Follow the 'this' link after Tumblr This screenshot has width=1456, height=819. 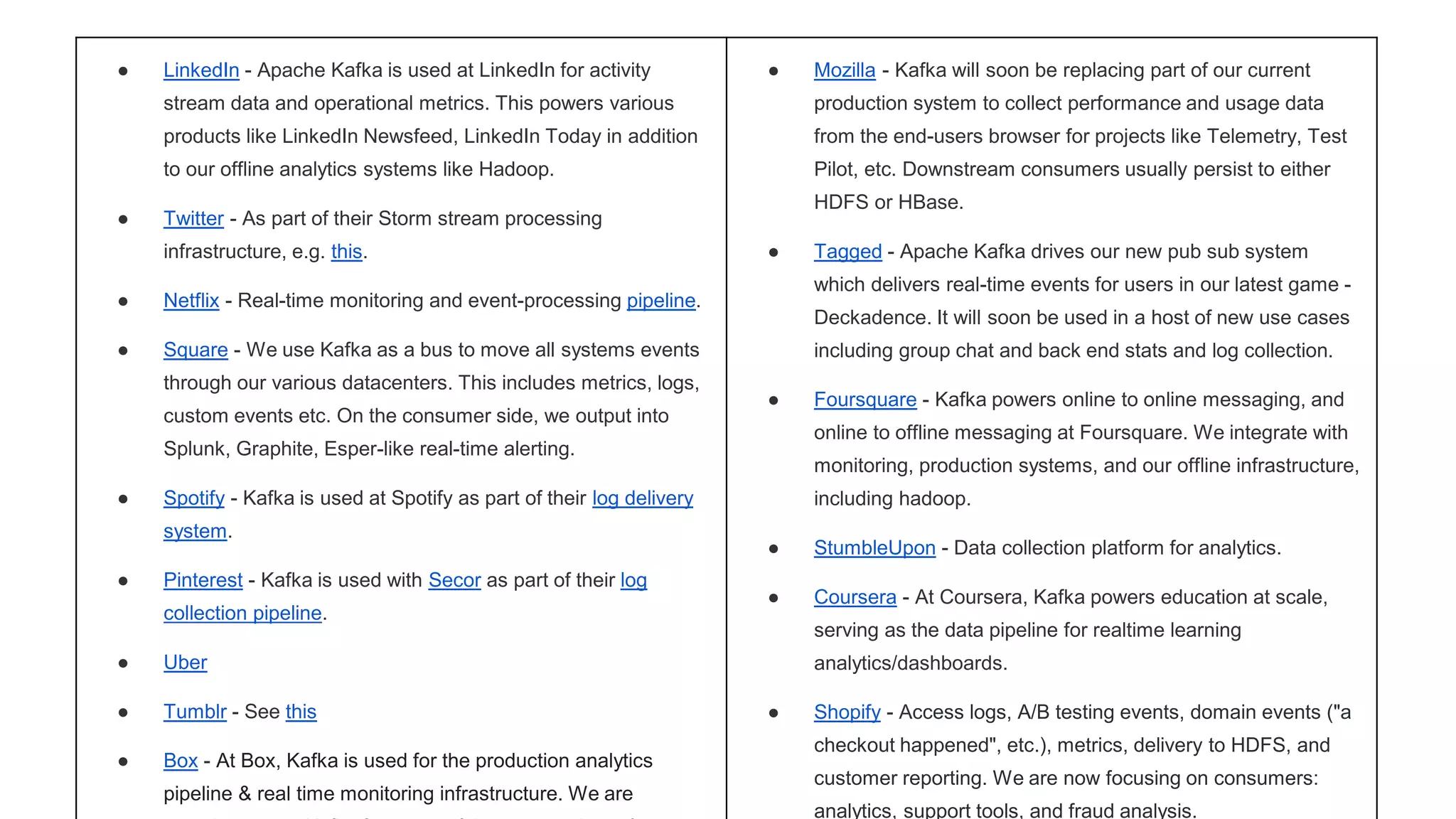(x=301, y=712)
